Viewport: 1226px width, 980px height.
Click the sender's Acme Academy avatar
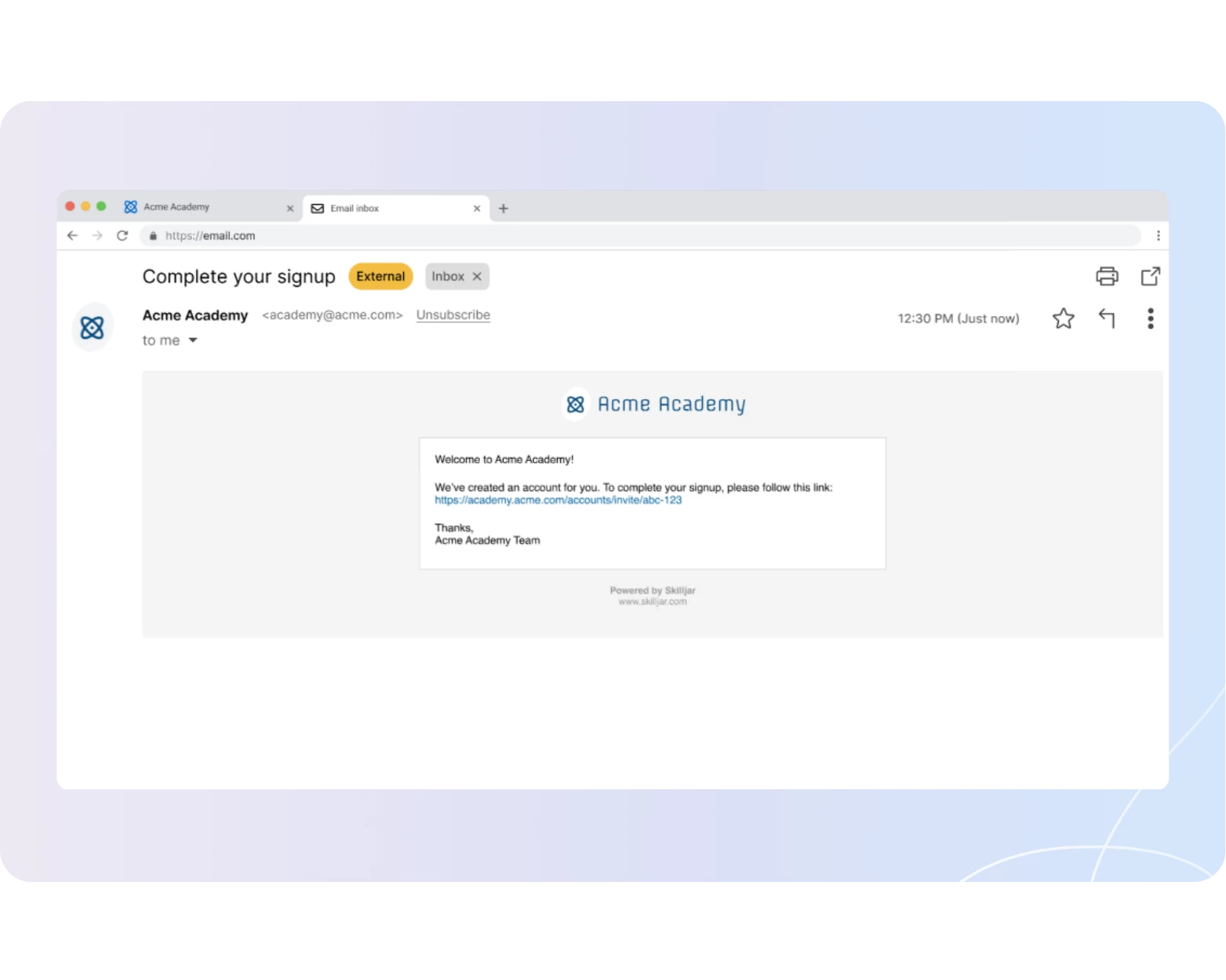click(x=93, y=327)
